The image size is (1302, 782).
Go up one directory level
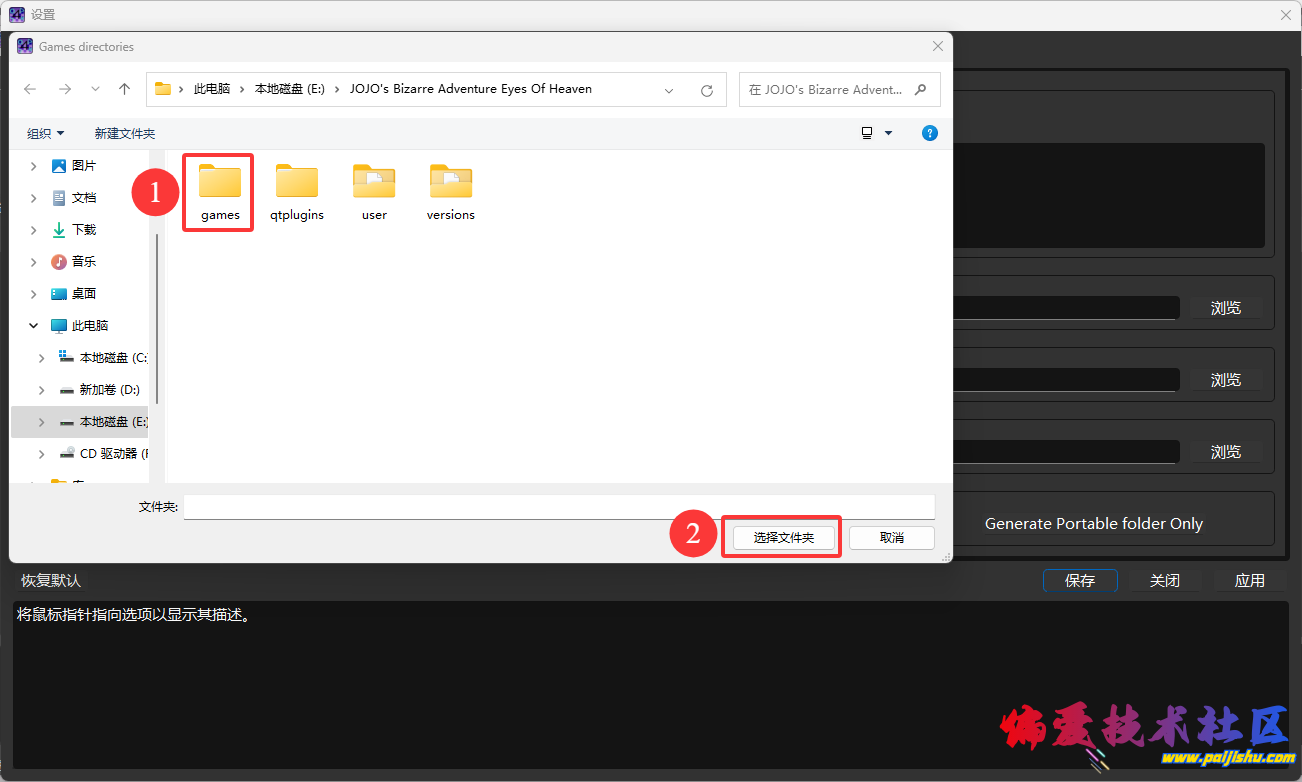[124, 89]
